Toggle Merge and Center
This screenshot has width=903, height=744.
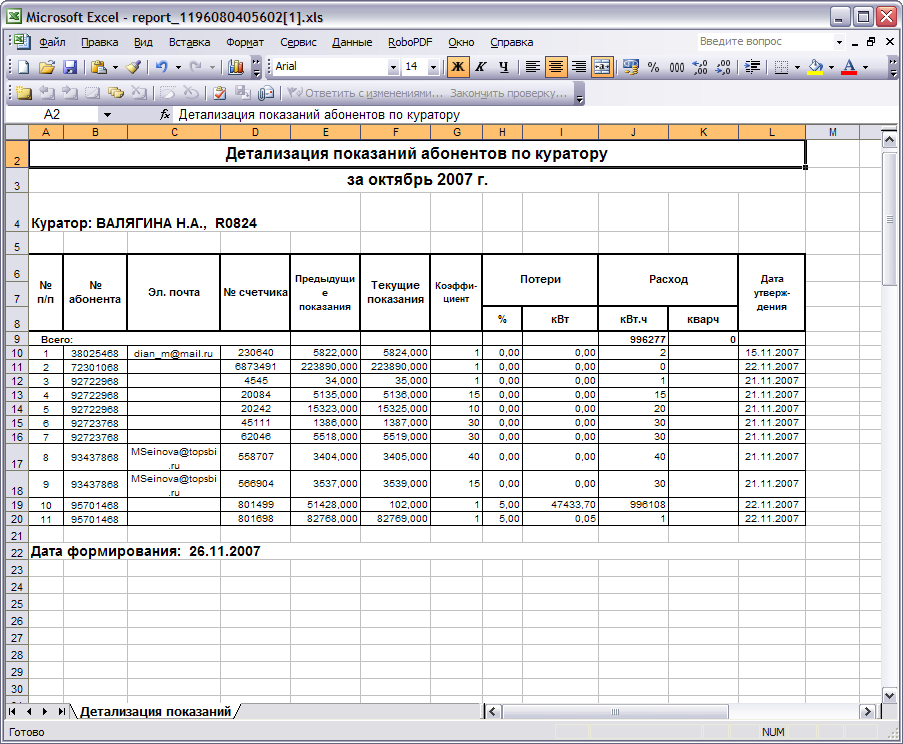tap(602, 67)
